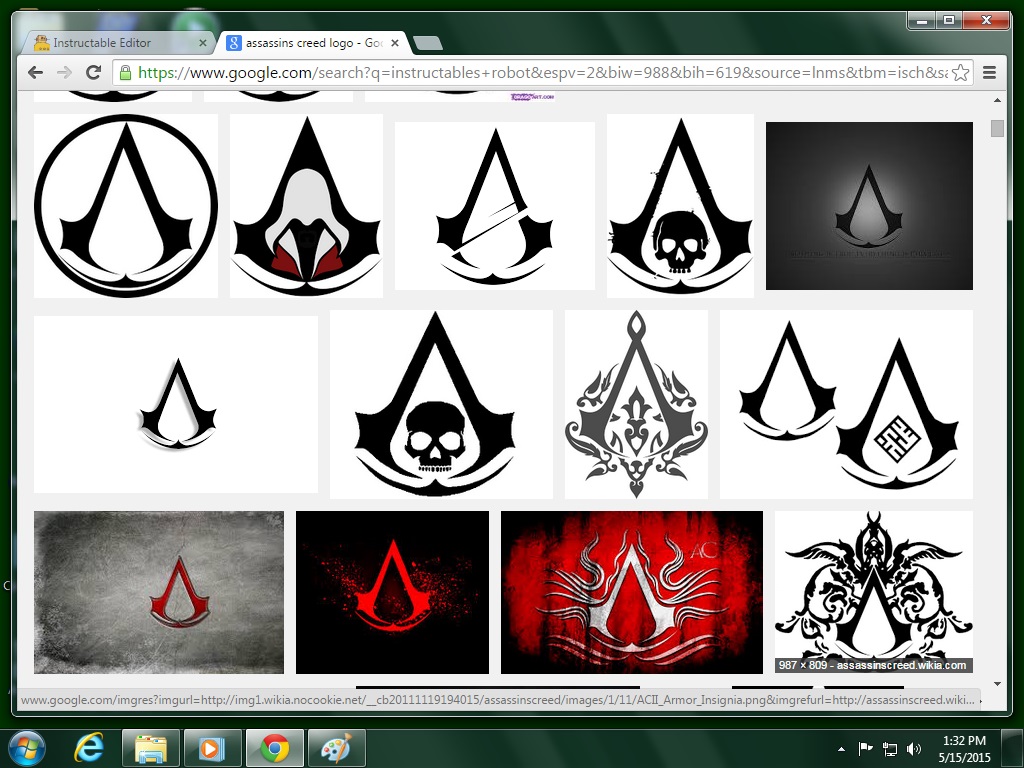Click the network status icon in the tray

[890, 747]
